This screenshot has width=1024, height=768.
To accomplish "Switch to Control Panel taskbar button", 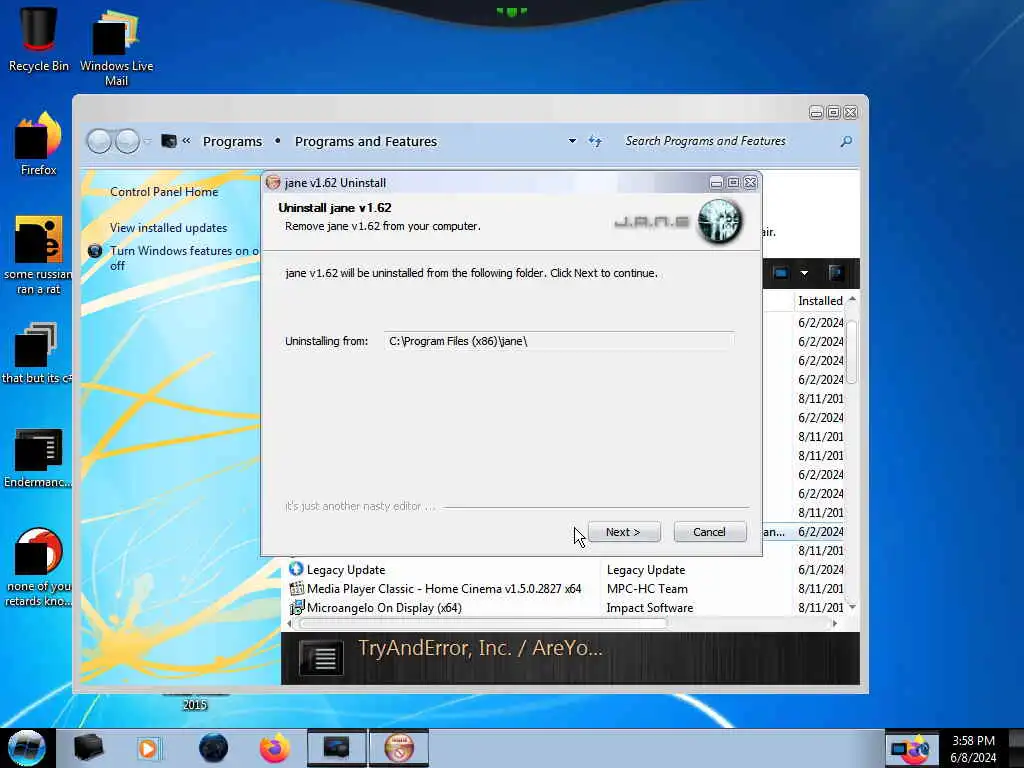I will coord(336,748).
